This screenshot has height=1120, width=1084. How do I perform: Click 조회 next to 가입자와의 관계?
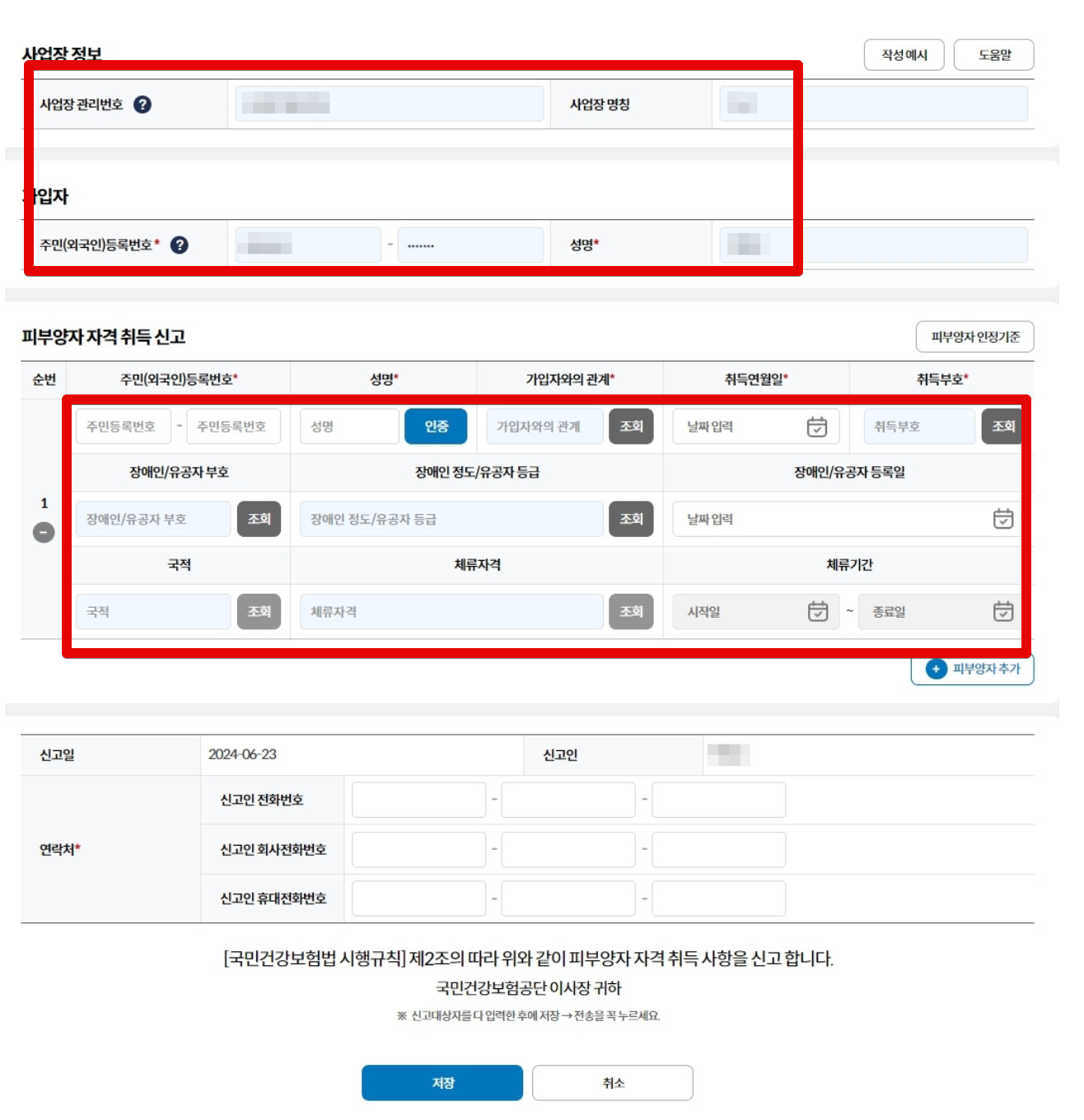coord(632,427)
